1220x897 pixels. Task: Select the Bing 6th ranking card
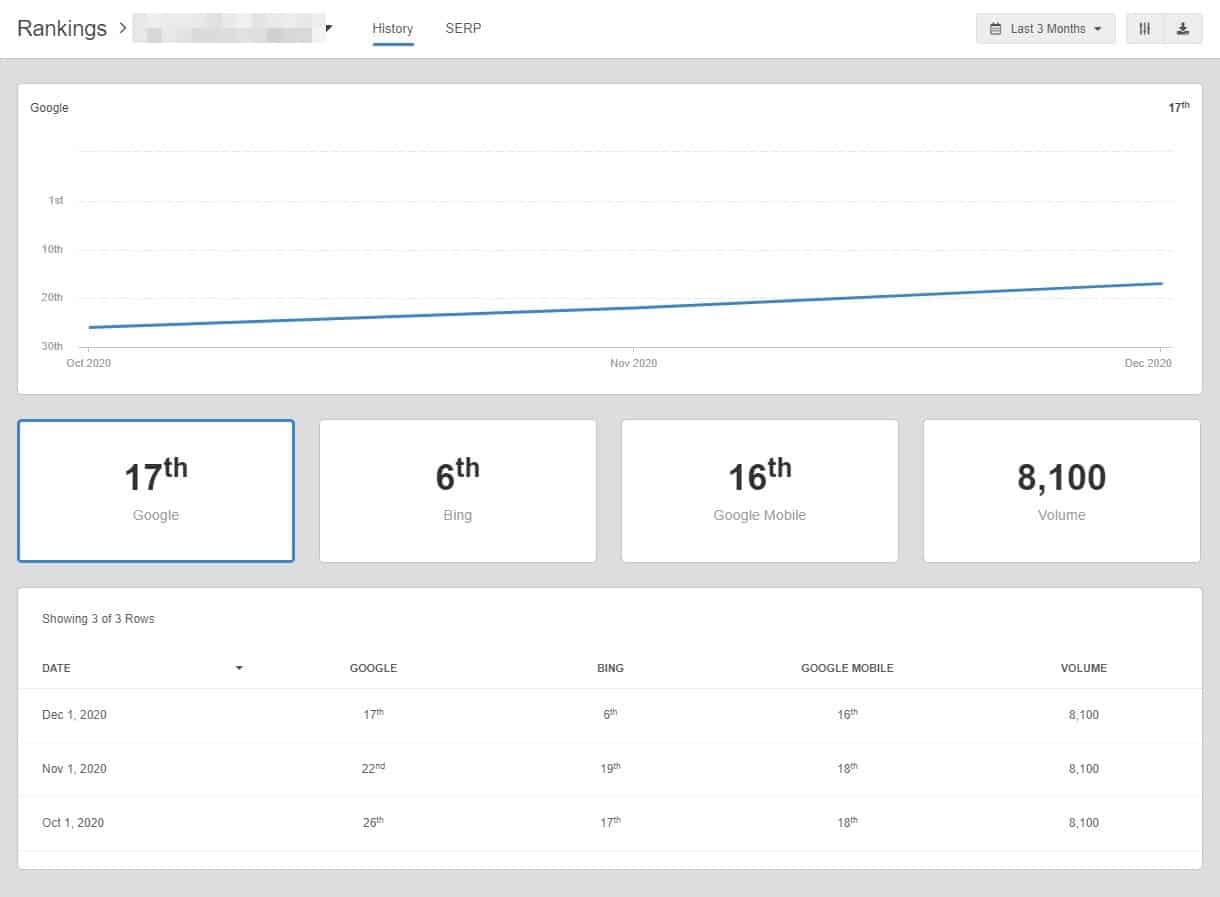[x=457, y=491]
